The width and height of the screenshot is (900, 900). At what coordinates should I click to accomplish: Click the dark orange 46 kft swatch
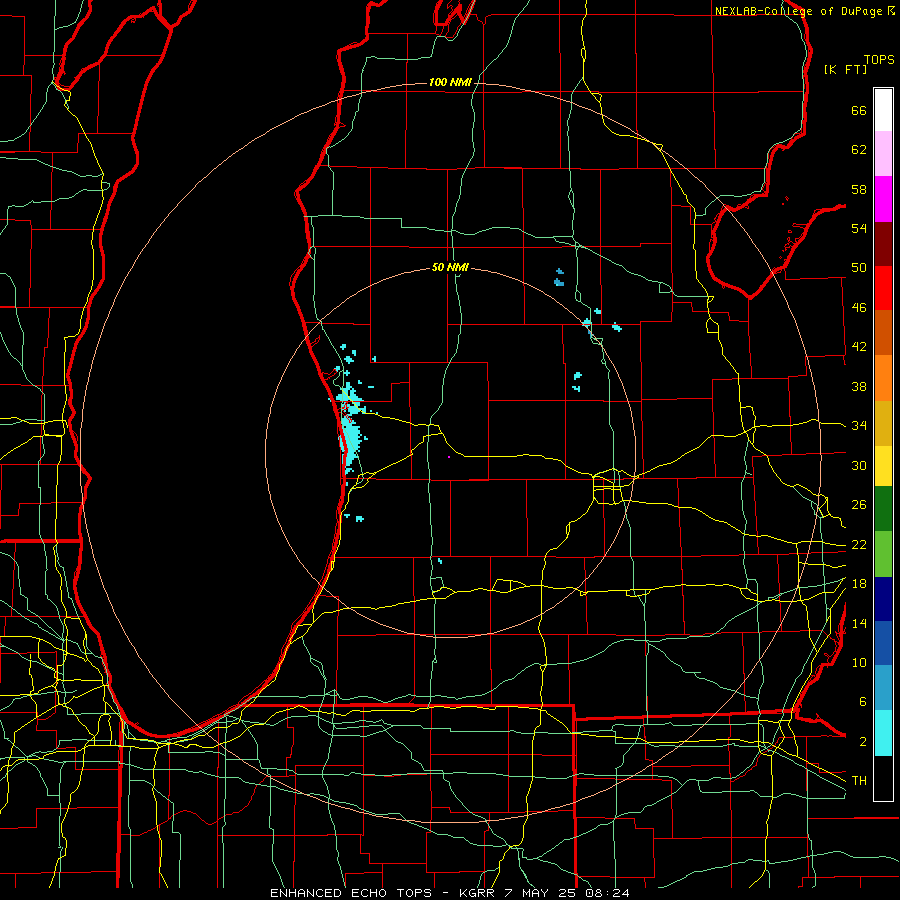[883, 333]
